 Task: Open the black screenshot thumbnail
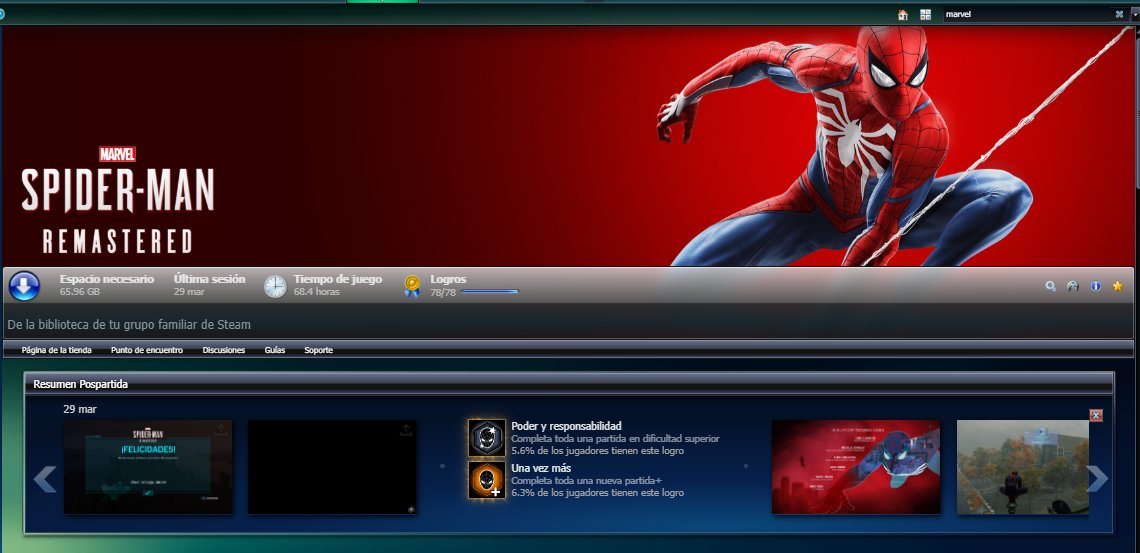tap(332, 467)
